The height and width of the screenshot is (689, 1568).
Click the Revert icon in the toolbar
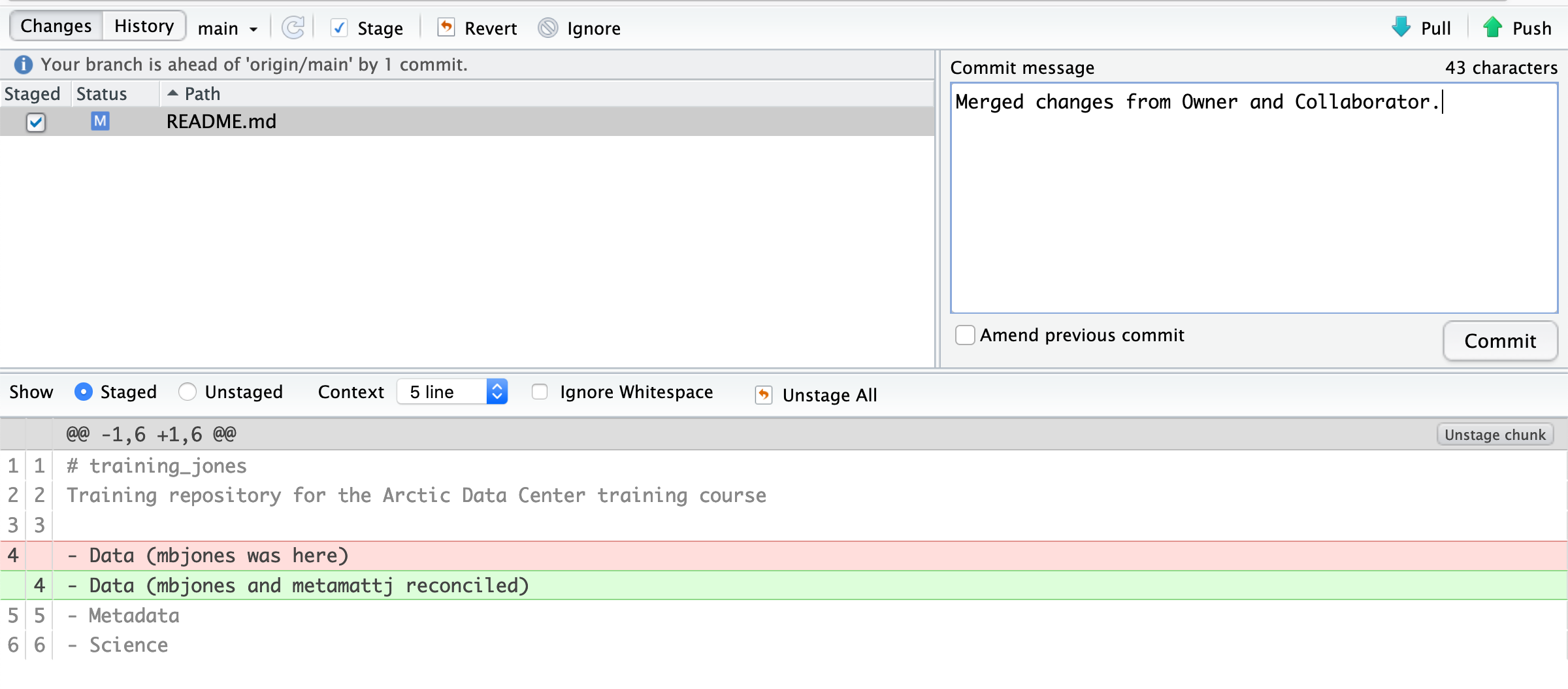tap(446, 27)
